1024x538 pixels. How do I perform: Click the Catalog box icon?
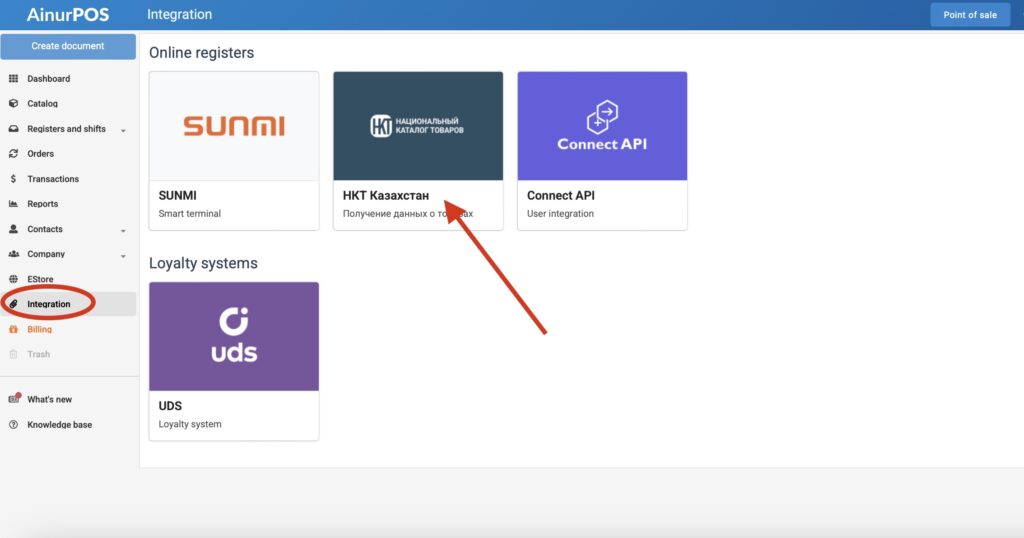point(13,104)
